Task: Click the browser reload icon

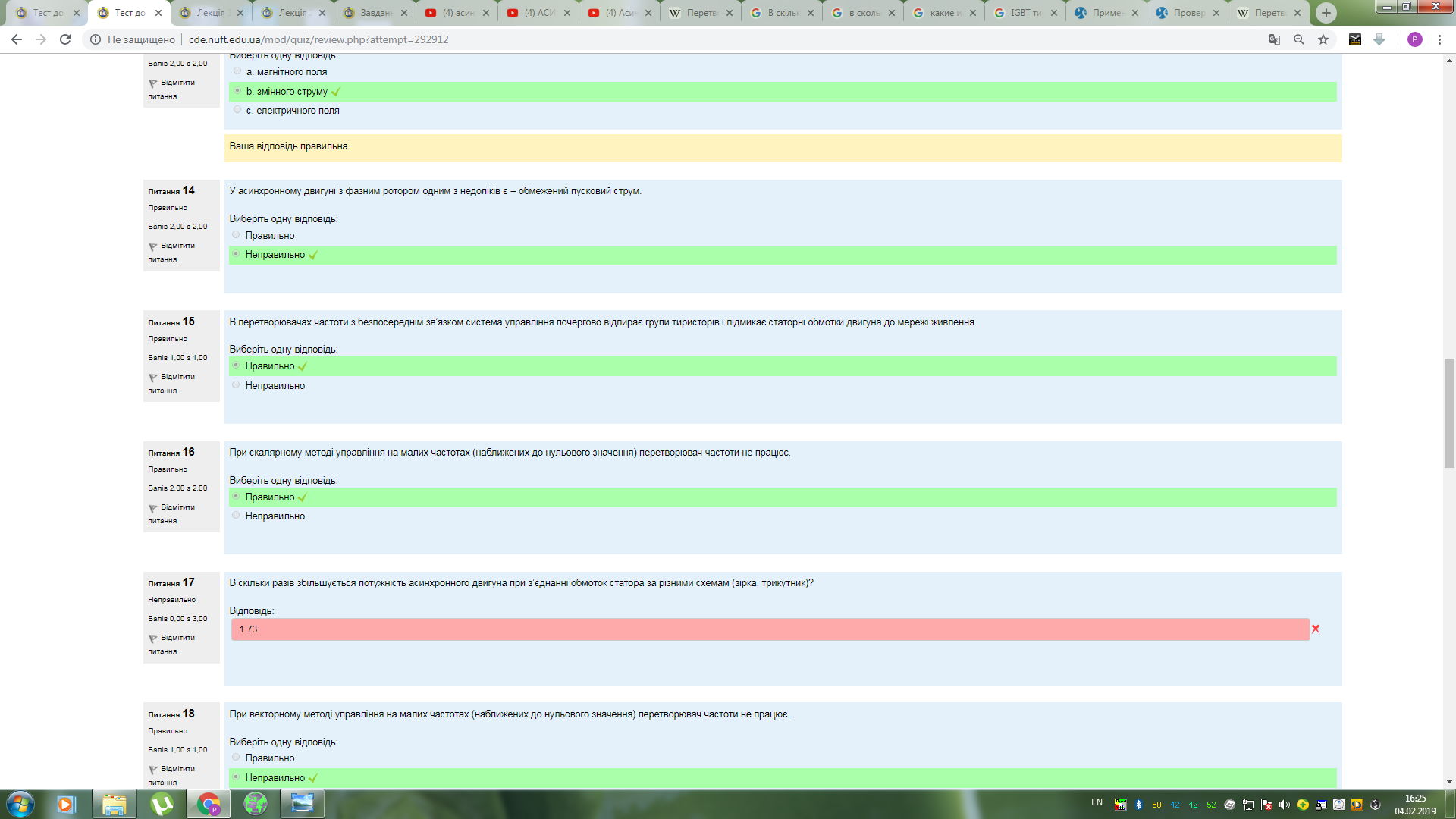Action: [x=65, y=39]
